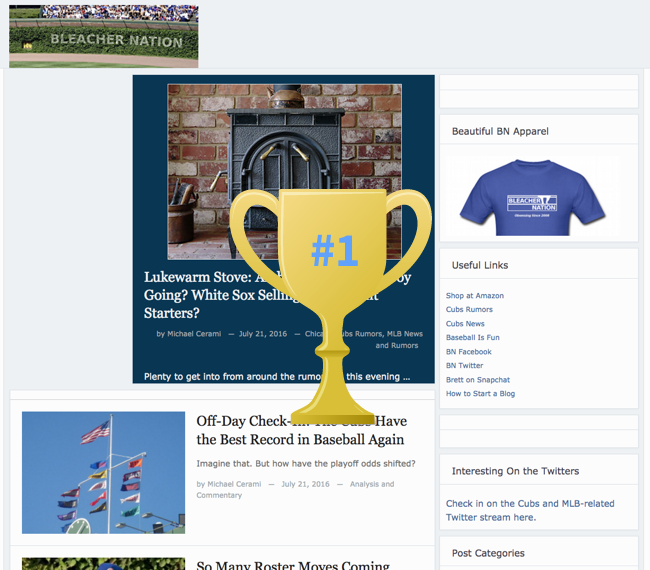Open the Shop at Amazon link
650x570 pixels.
pyautogui.click(x=475, y=296)
